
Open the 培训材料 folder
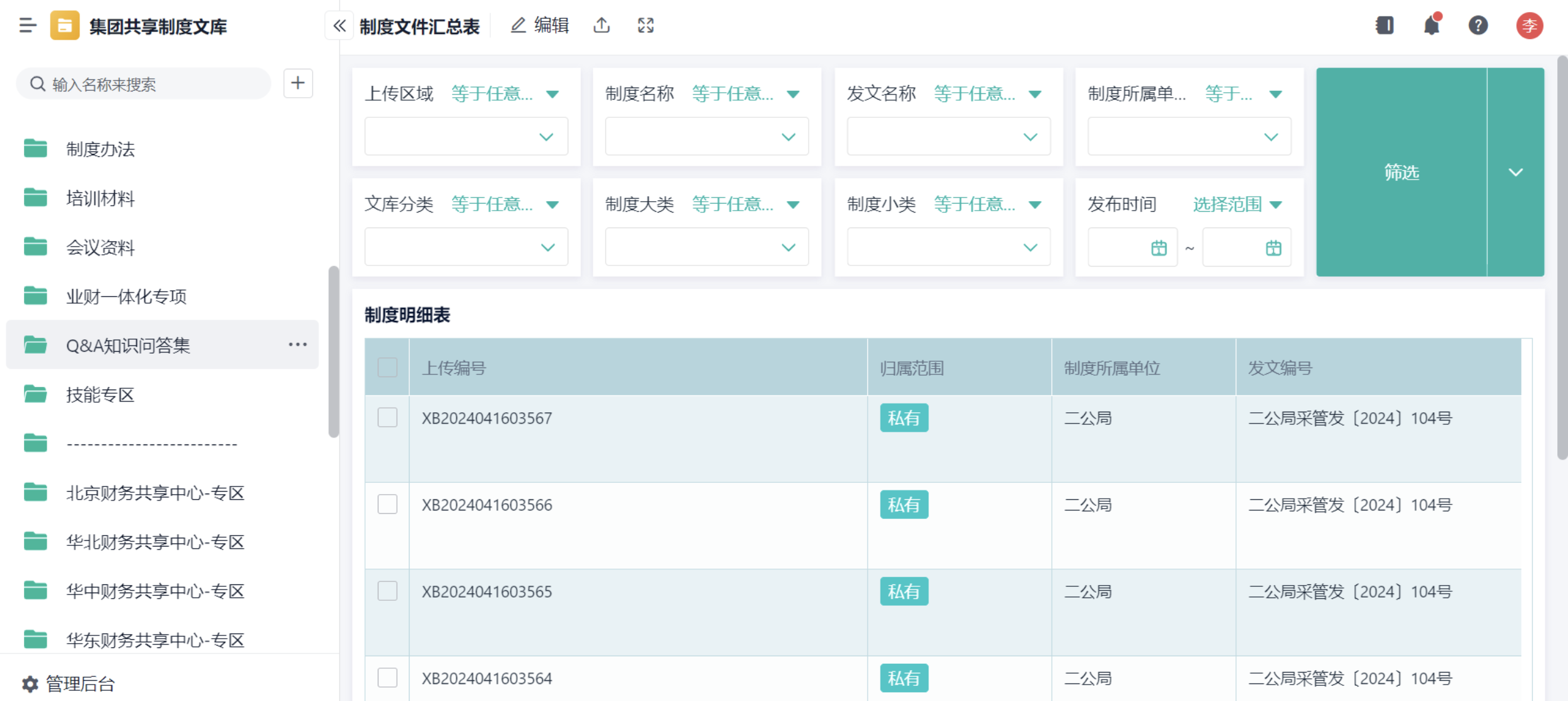[x=100, y=199]
